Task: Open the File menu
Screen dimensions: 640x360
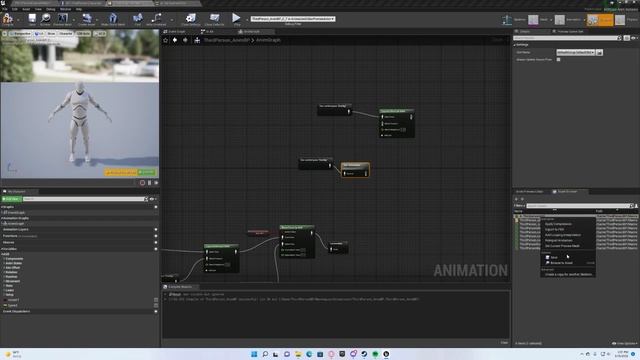Action: point(5,9)
